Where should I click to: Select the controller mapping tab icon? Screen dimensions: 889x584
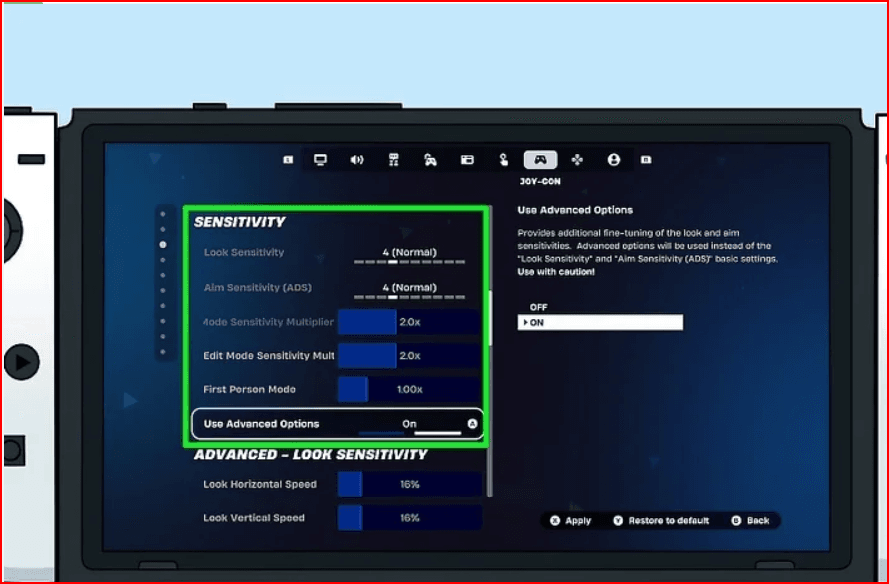(430, 159)
